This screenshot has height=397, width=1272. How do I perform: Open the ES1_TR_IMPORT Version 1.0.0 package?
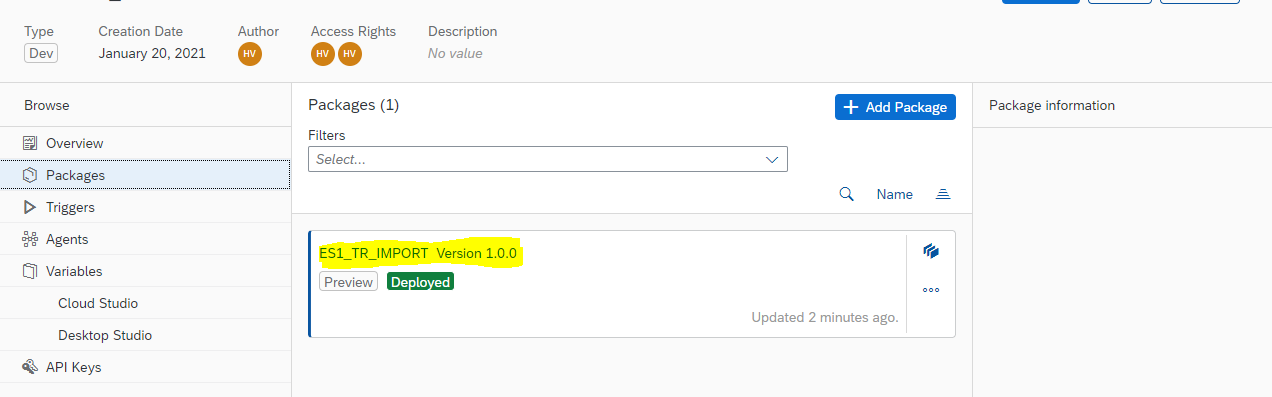point(418,253)
